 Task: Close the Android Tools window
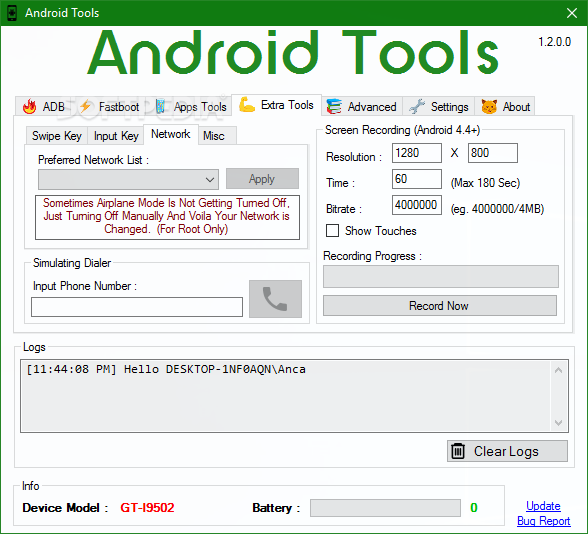coord(572,13)
